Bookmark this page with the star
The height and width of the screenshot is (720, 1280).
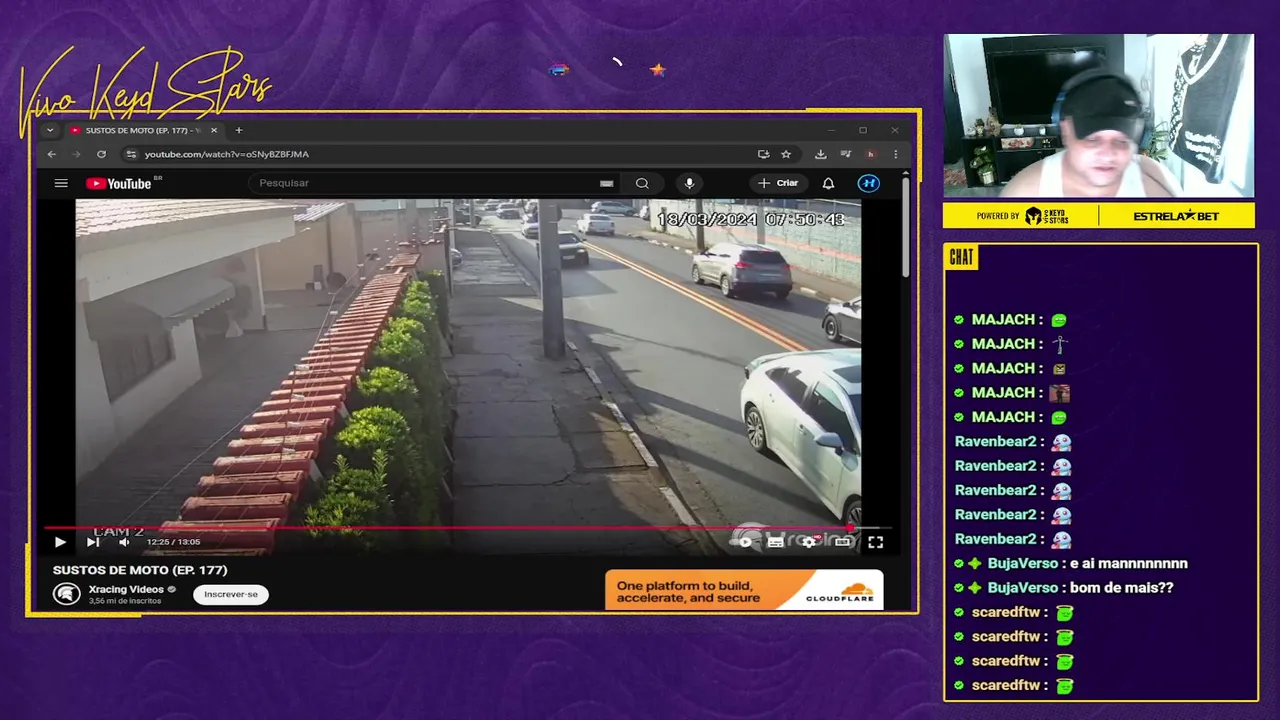[x=786, y=154]
